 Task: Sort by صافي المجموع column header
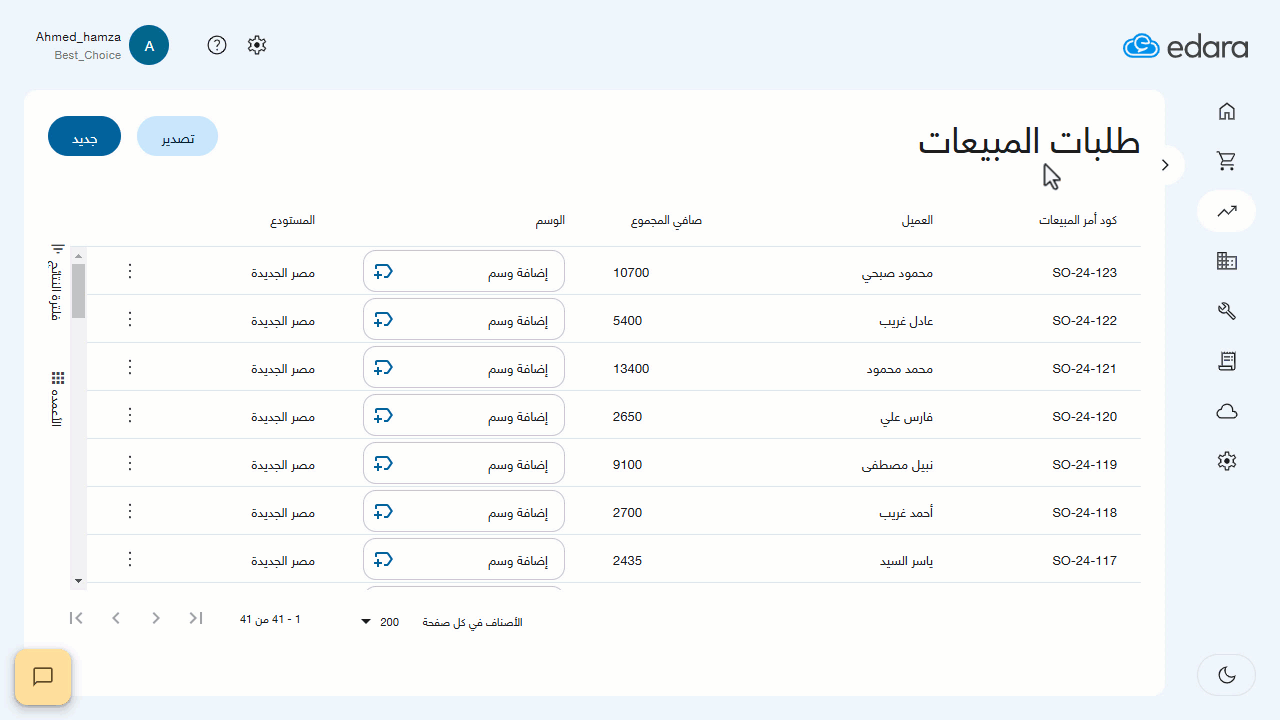(x=666, y=220)
